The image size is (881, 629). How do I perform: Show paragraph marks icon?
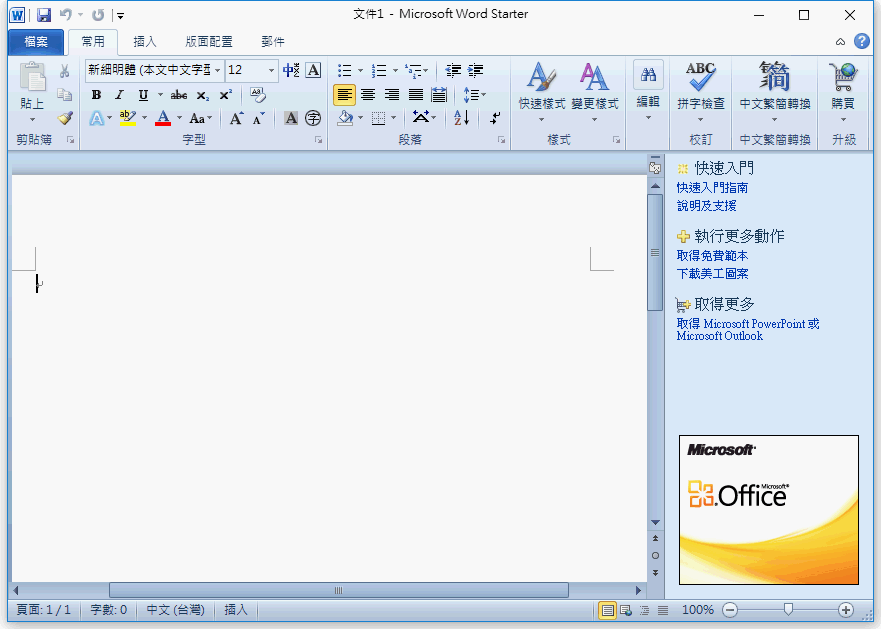495,118
